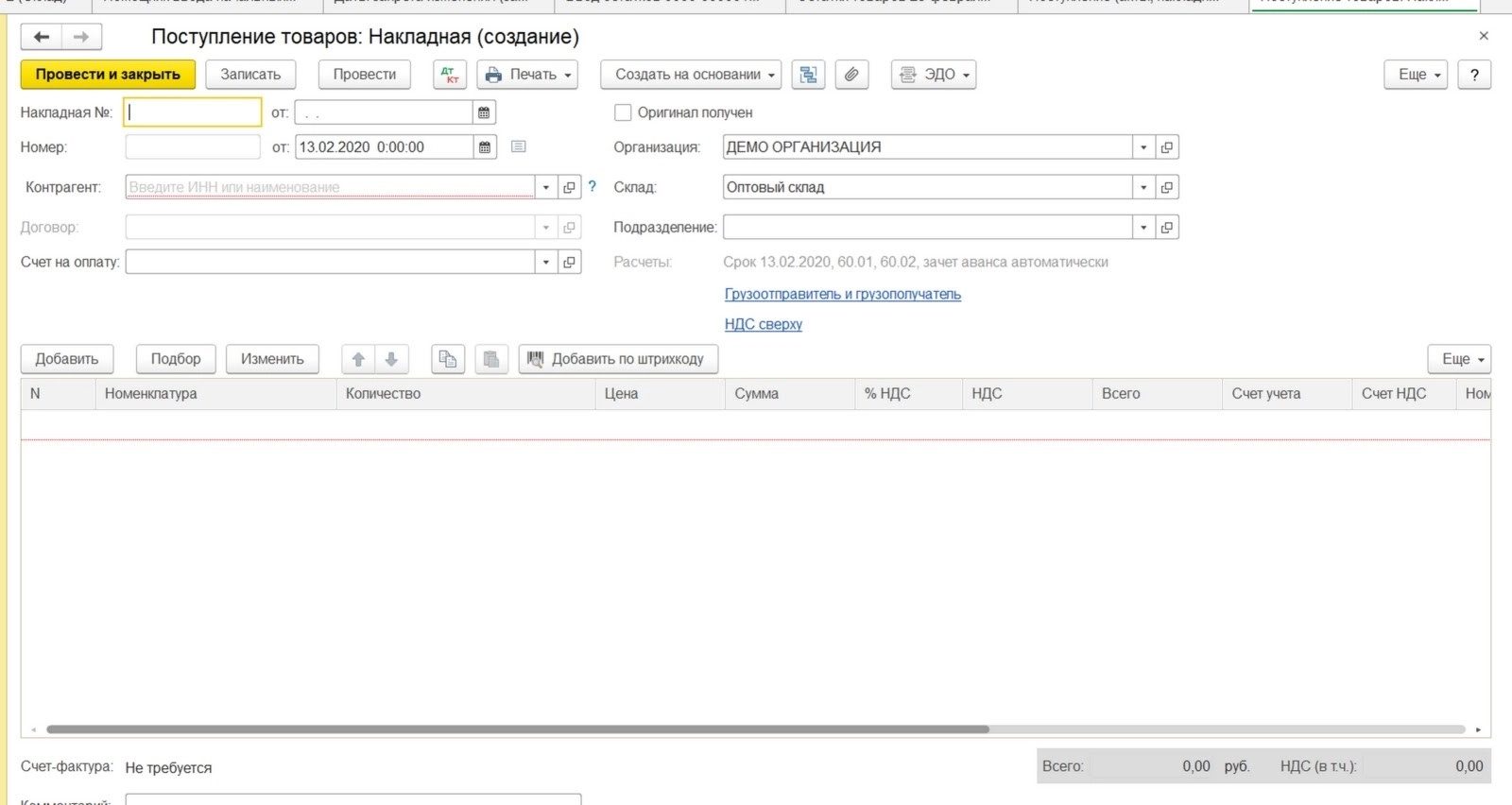Viewport: 1512px width, 805px height.
Task: Expand the disabled Договор dropdown arrow
Action: coord(545,227)
